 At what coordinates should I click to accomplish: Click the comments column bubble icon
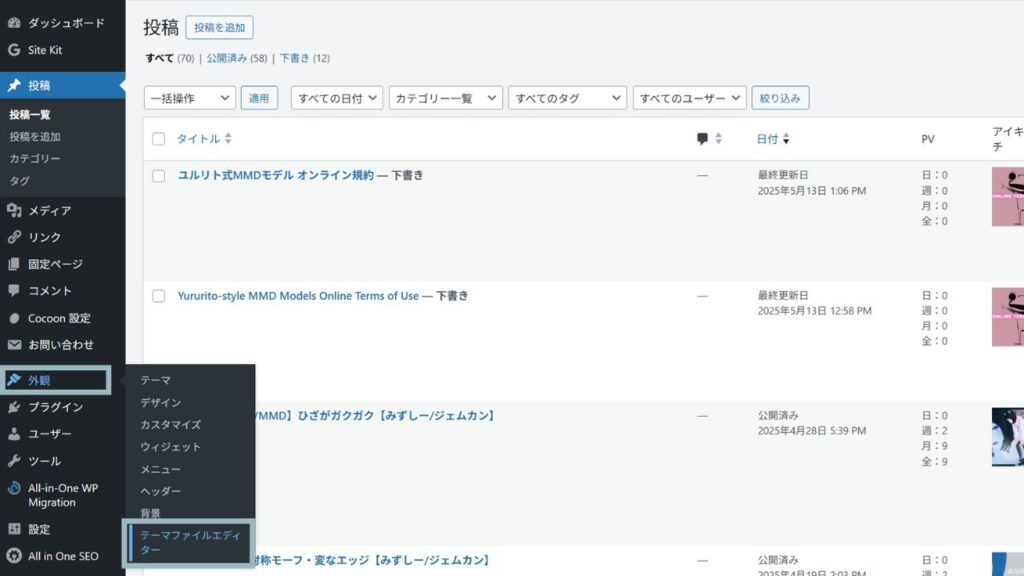702,138
